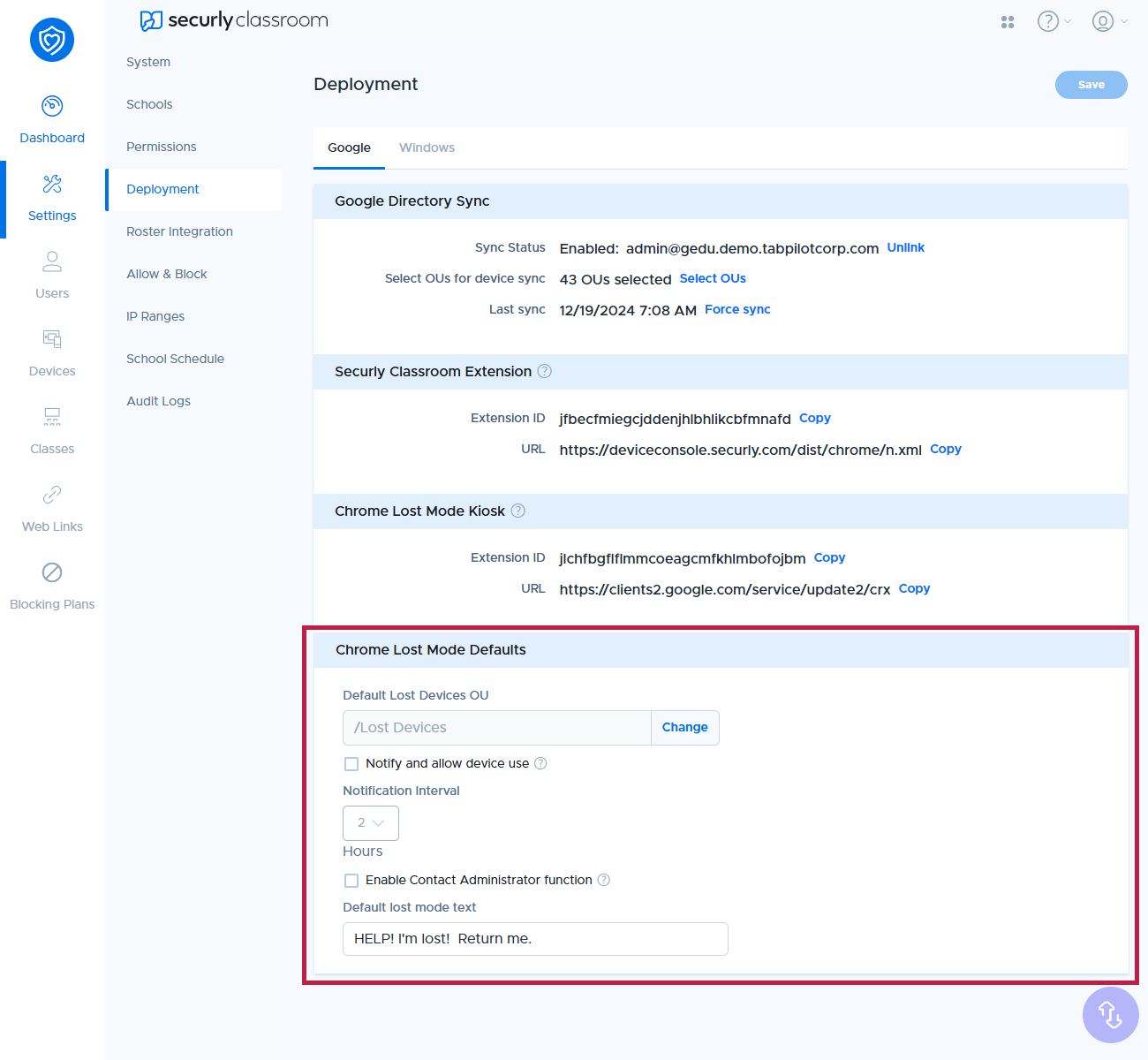The width and height of the screenshot is (1148, 1060).
Task: Click the Unlink link for sync account
Action: coord(906,247)
